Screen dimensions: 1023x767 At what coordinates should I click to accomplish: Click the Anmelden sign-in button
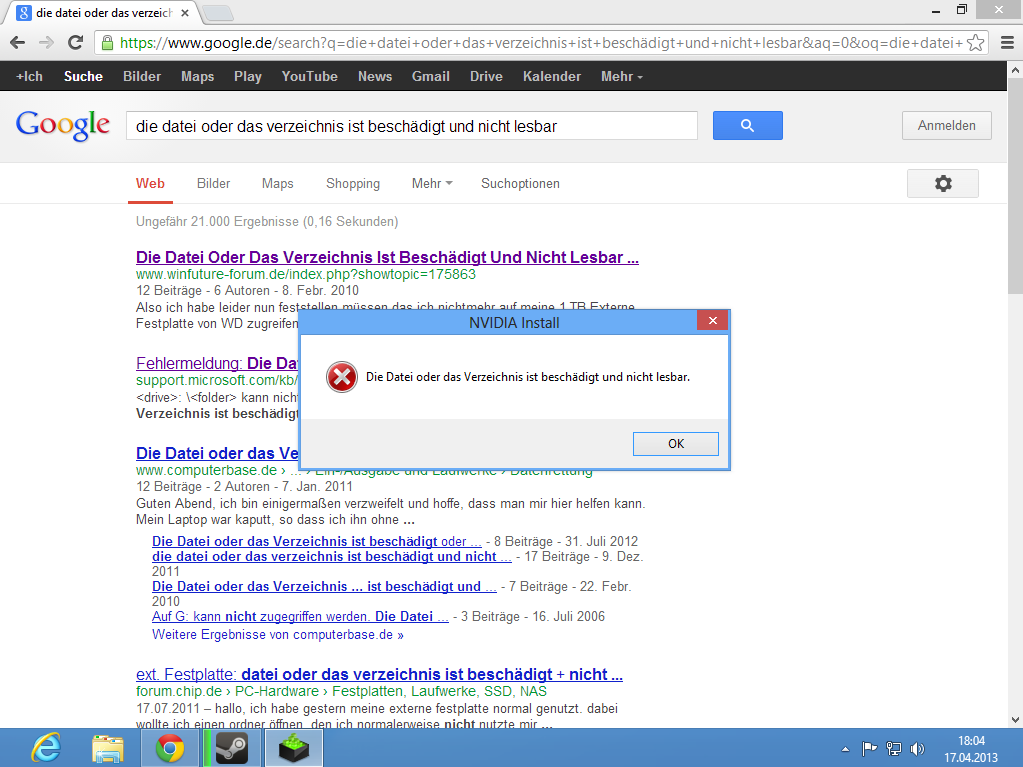pos(947,125)
